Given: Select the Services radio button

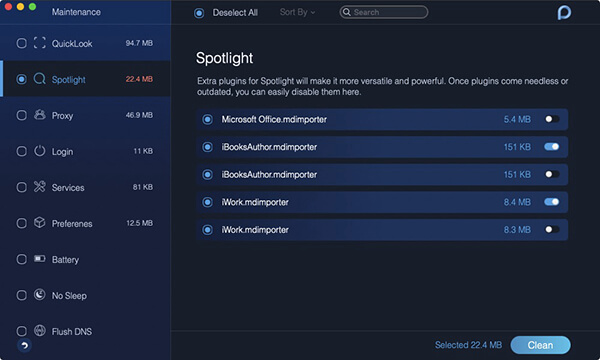Looking at the screenshot, I should click(21, 187).
